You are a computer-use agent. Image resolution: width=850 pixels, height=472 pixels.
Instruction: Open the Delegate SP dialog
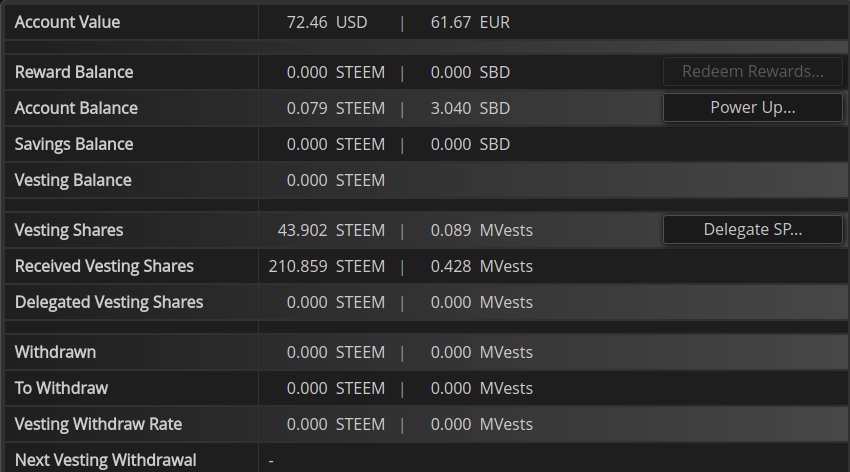point(752,230)
